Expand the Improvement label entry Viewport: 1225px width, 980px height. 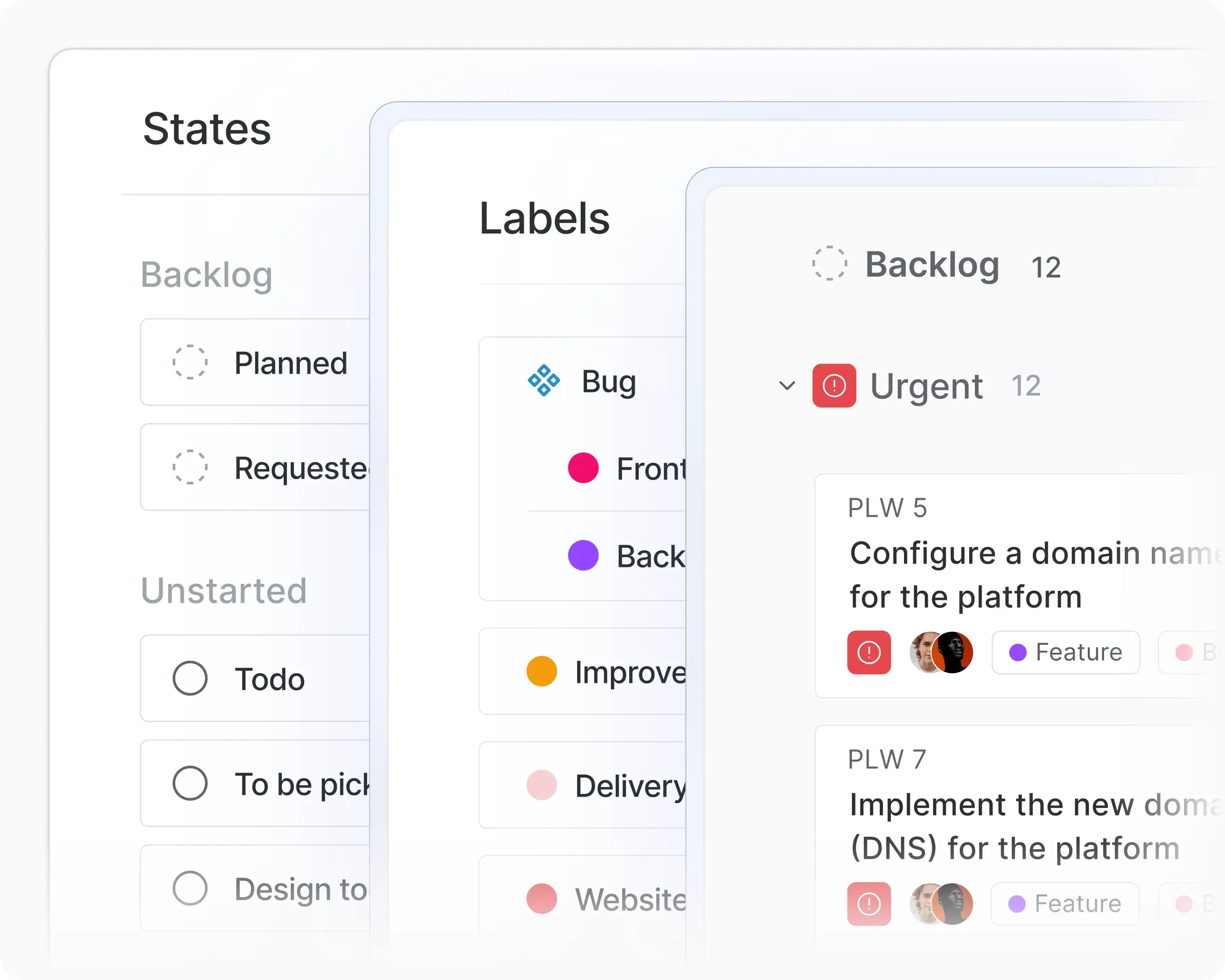click(x=541, y=672)
